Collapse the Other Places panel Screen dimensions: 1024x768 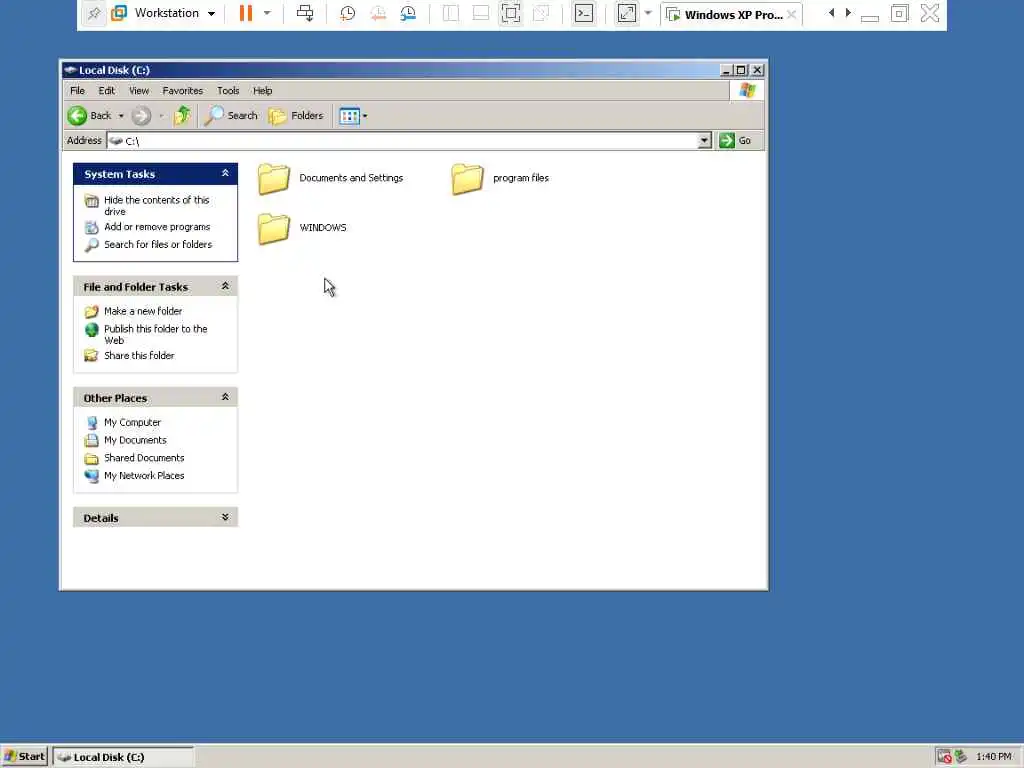[x=225, y=397]
